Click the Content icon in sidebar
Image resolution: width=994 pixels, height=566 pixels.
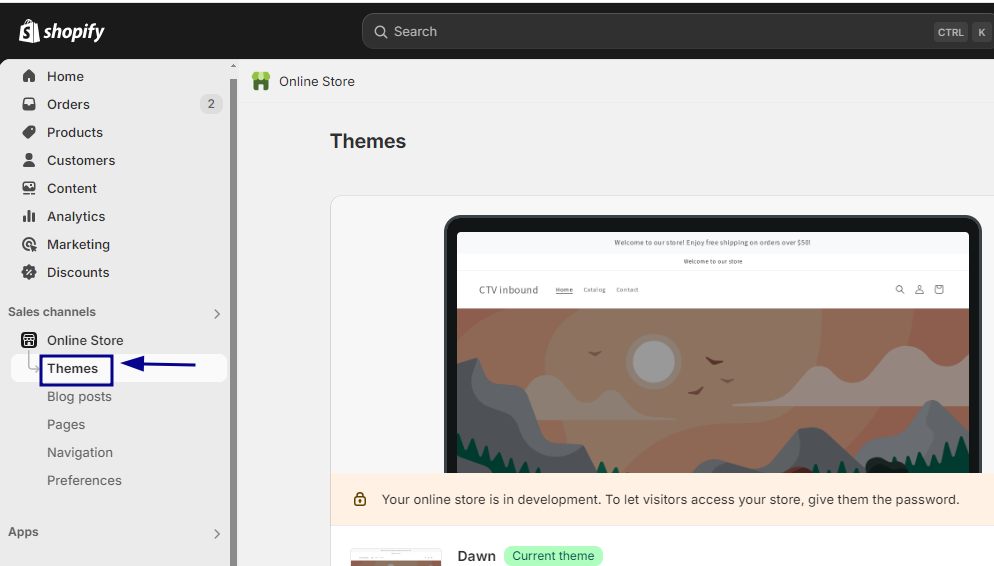pyautogui.click(x=29, y=188)
